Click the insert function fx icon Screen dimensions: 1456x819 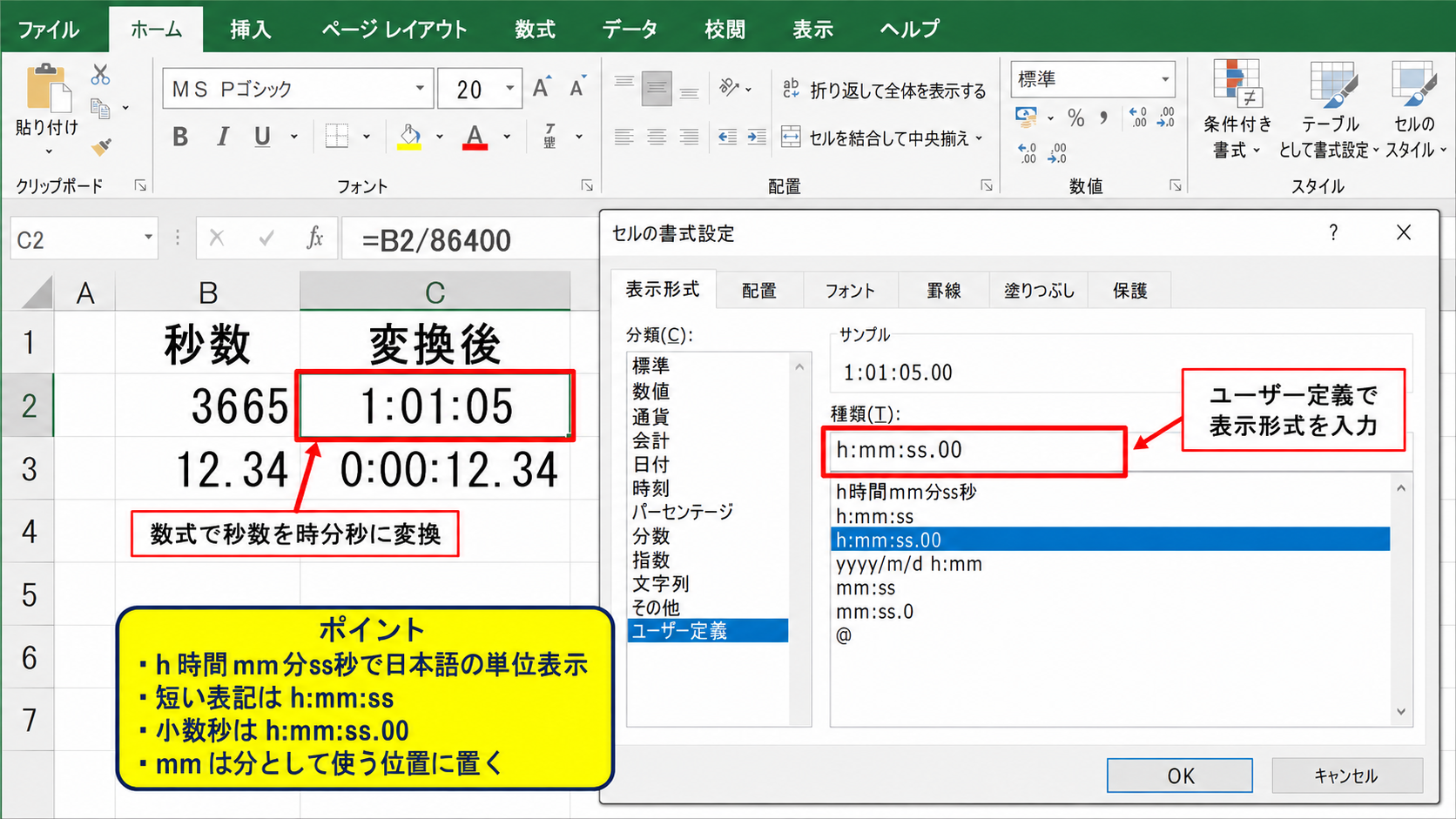[315, 238]
